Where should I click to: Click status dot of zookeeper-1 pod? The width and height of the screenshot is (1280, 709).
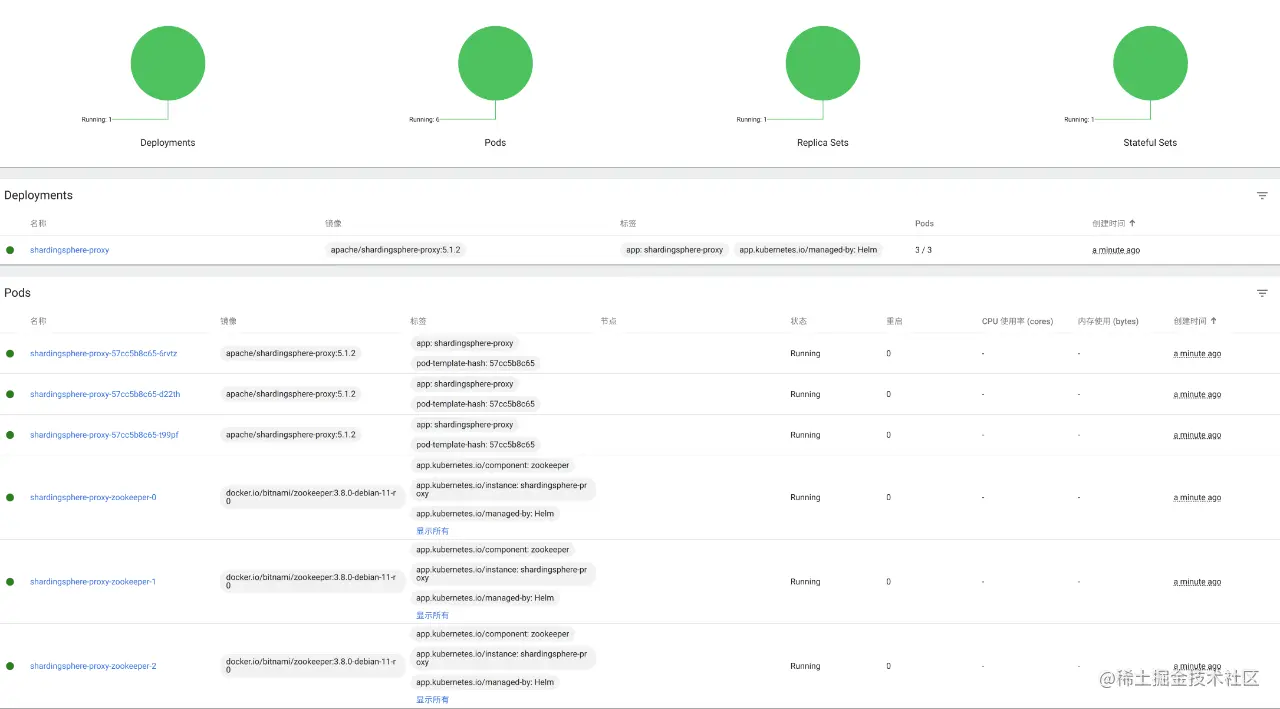coord(10,582)
